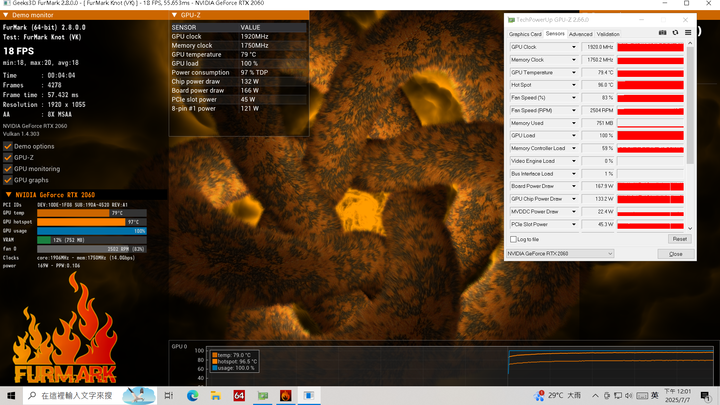This screenshot has width=720, height=405.
Task: Collapse the NVIDIA GeForce RTX 2060 section
Action: point(8,195)
